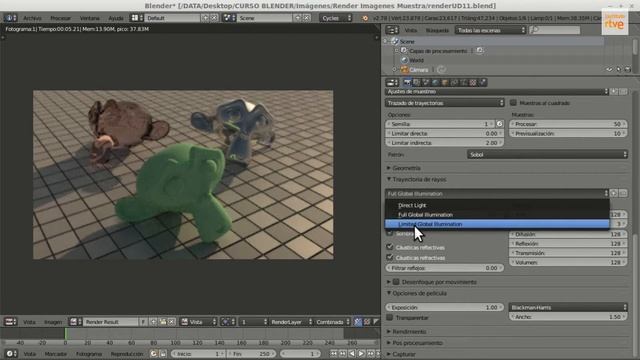The width and height of the screenshot is (640, 360).
Task: Adjust the Exposición value slider
Action: pyautogui.click(x=444, y=307)
